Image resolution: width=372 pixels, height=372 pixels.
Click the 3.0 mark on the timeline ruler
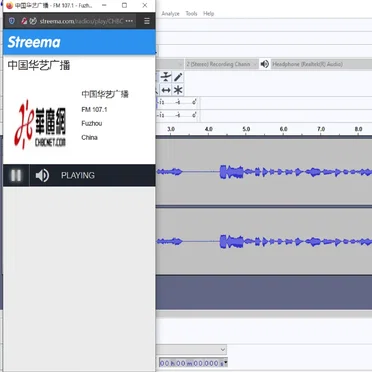[171, 129]
